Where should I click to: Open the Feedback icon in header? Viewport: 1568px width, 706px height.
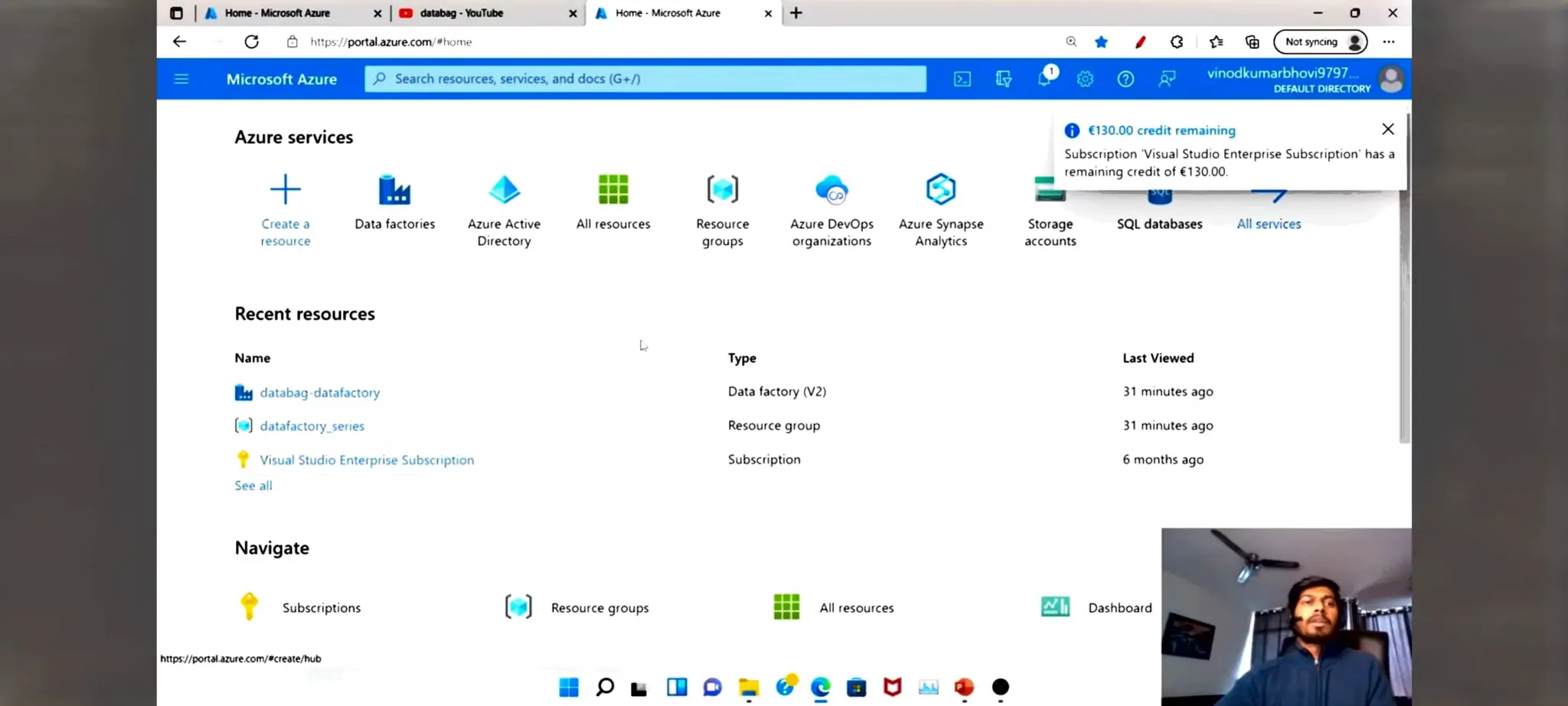[x=1167, y=79]
